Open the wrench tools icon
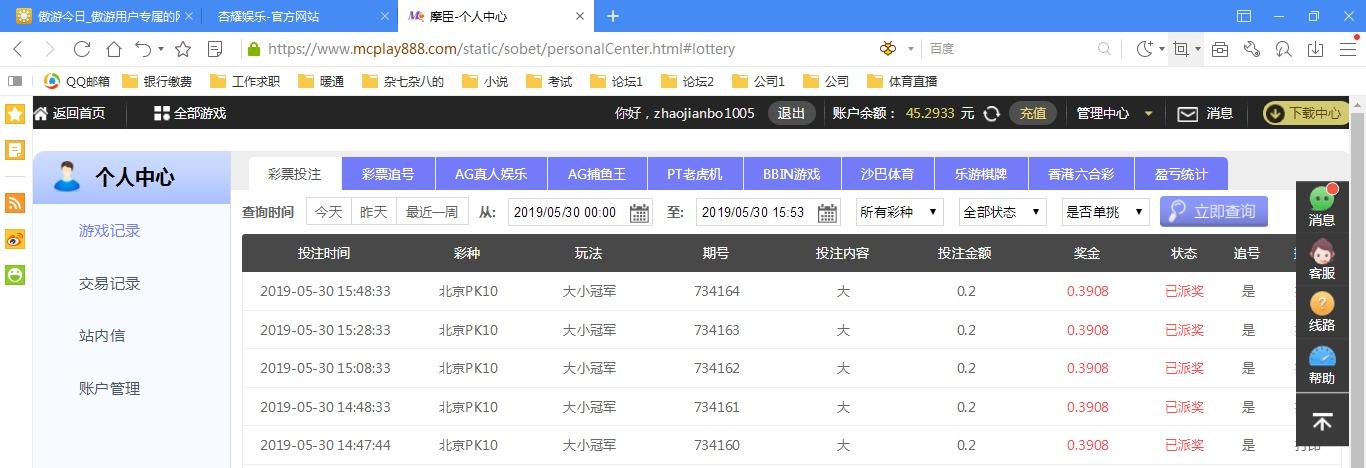This screenshot has height=468, width=1366. pos(1252,48)
